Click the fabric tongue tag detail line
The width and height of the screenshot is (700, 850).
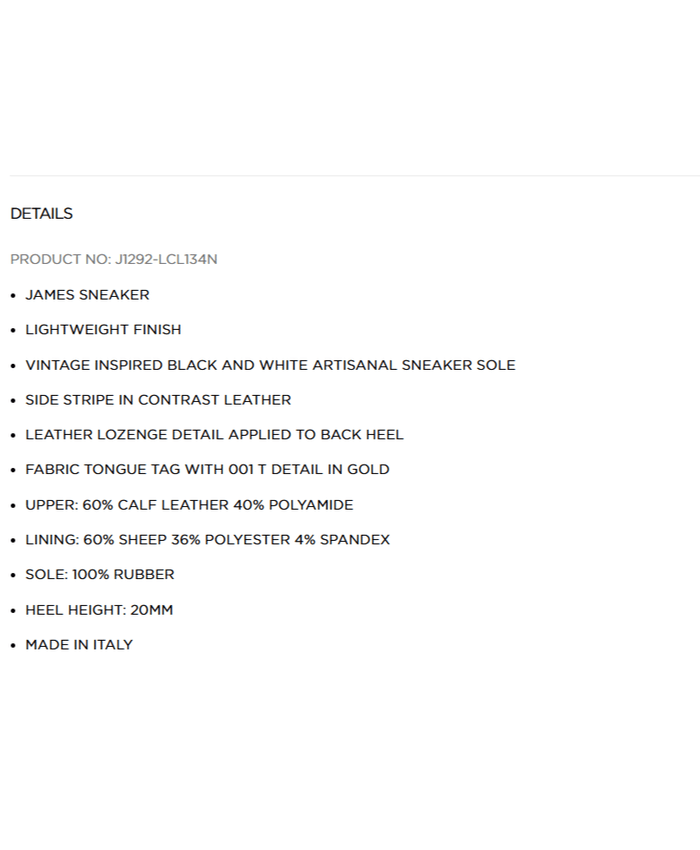tap(207, 470)
